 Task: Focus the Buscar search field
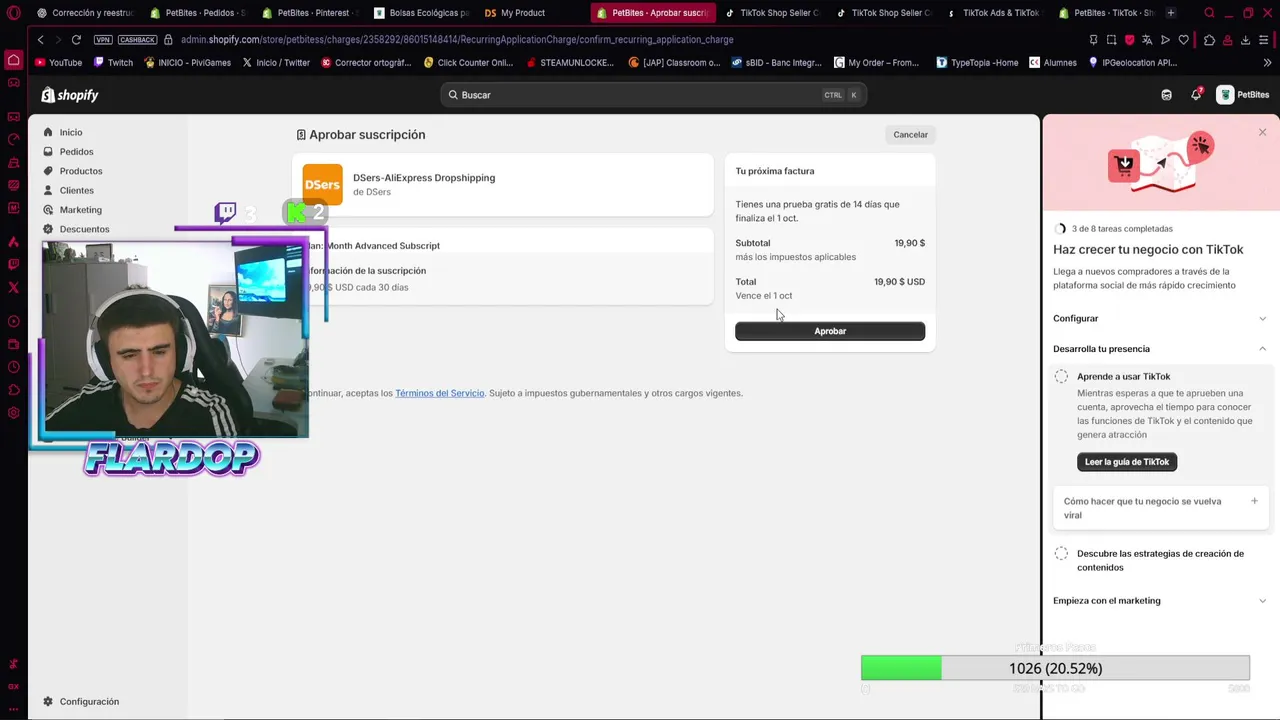[x=653, y=95]
